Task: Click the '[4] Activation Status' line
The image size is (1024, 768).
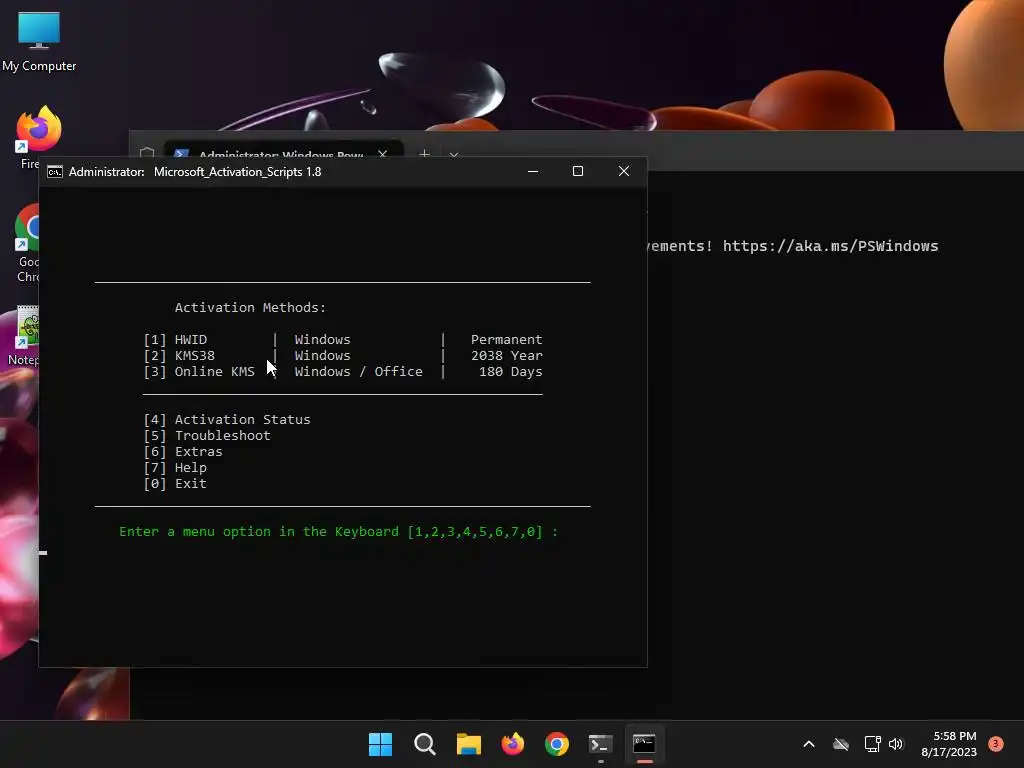Action: click(227, 420)
